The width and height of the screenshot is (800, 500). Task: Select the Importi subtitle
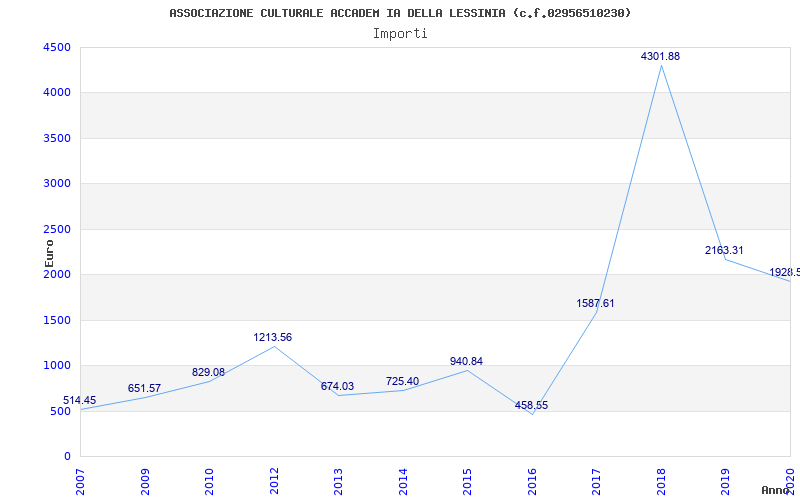click(x=400, y=34)
